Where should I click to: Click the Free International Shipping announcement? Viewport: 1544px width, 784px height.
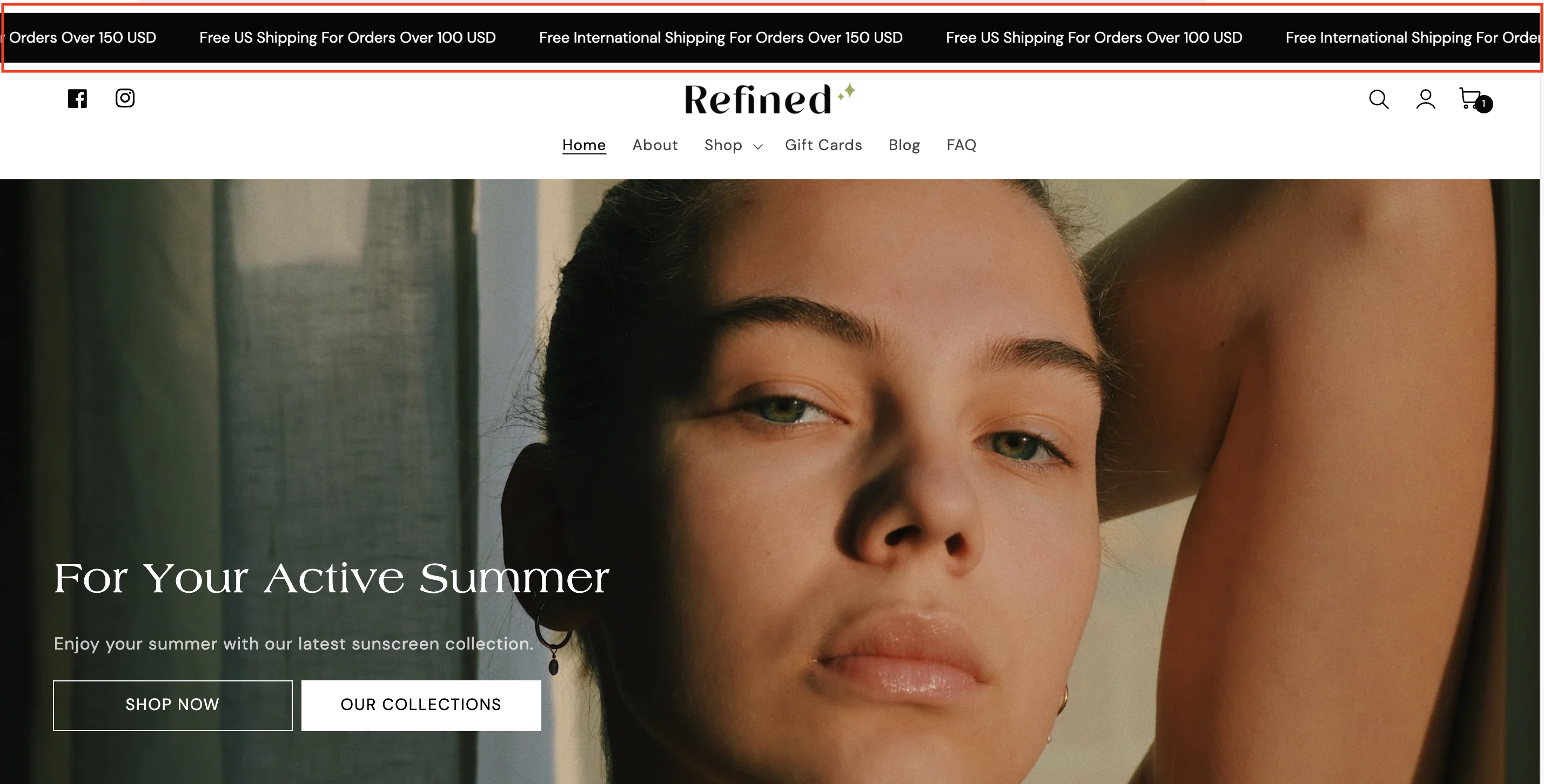721,38
